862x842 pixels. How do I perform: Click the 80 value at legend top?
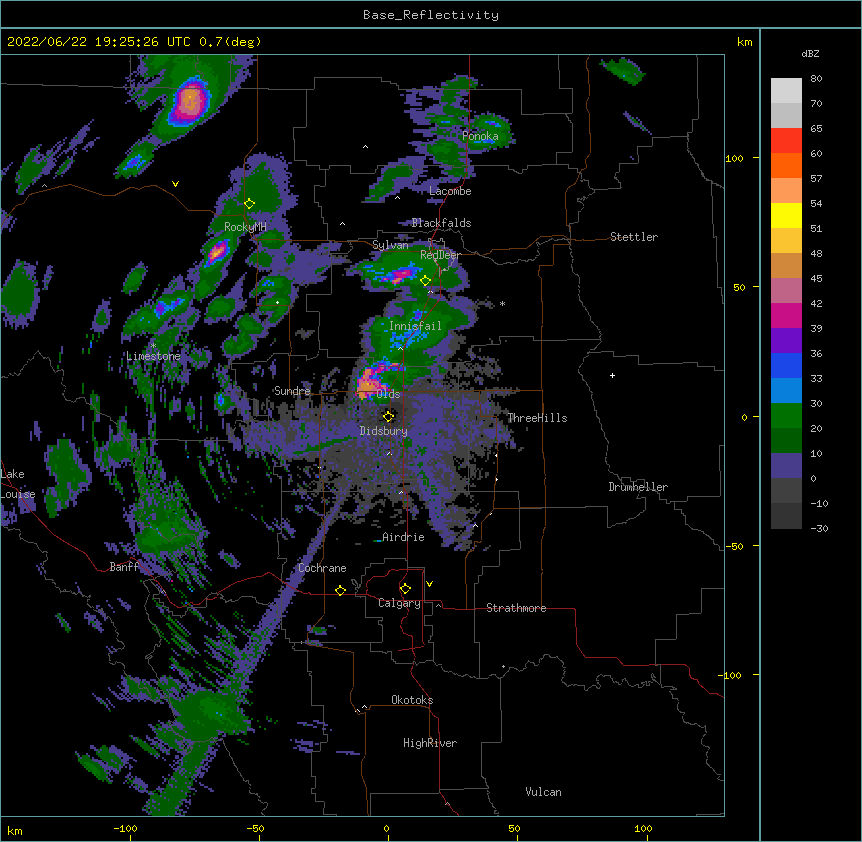click(816, 79)
